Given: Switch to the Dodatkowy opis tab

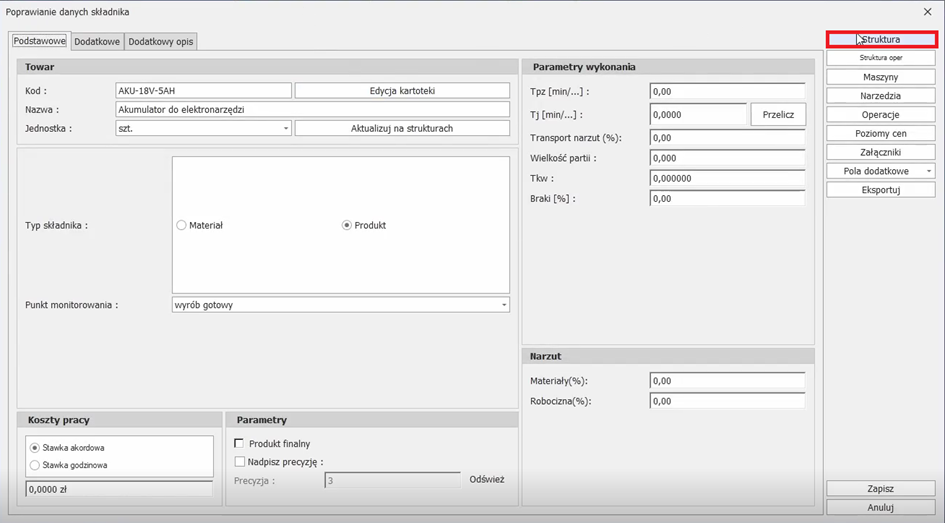Looking at the screenshot, I should click(x=161, y=41).
